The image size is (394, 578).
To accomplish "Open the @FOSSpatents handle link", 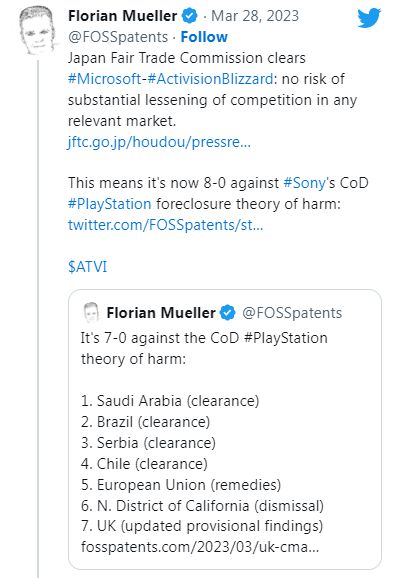I will pyautogui.click(x=118, y=37).
